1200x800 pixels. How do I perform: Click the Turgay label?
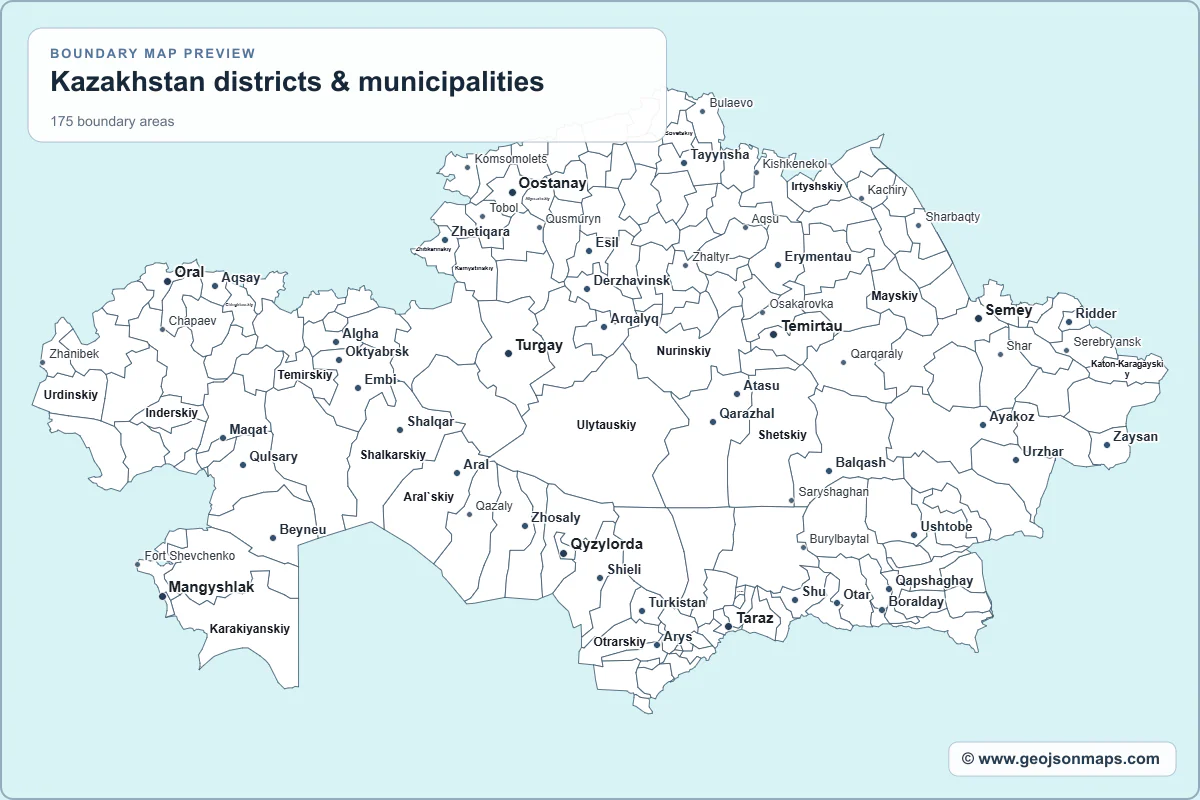[539, 345]
